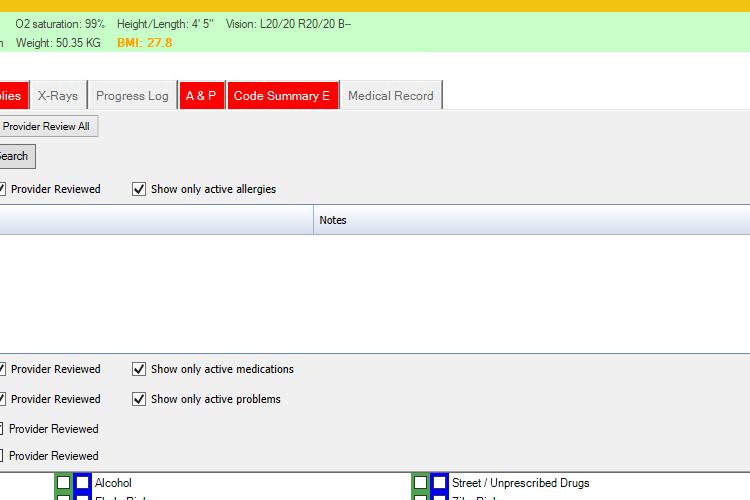
Task: Click the O2 saturation: 99% reading
Action: pos(60,24)
